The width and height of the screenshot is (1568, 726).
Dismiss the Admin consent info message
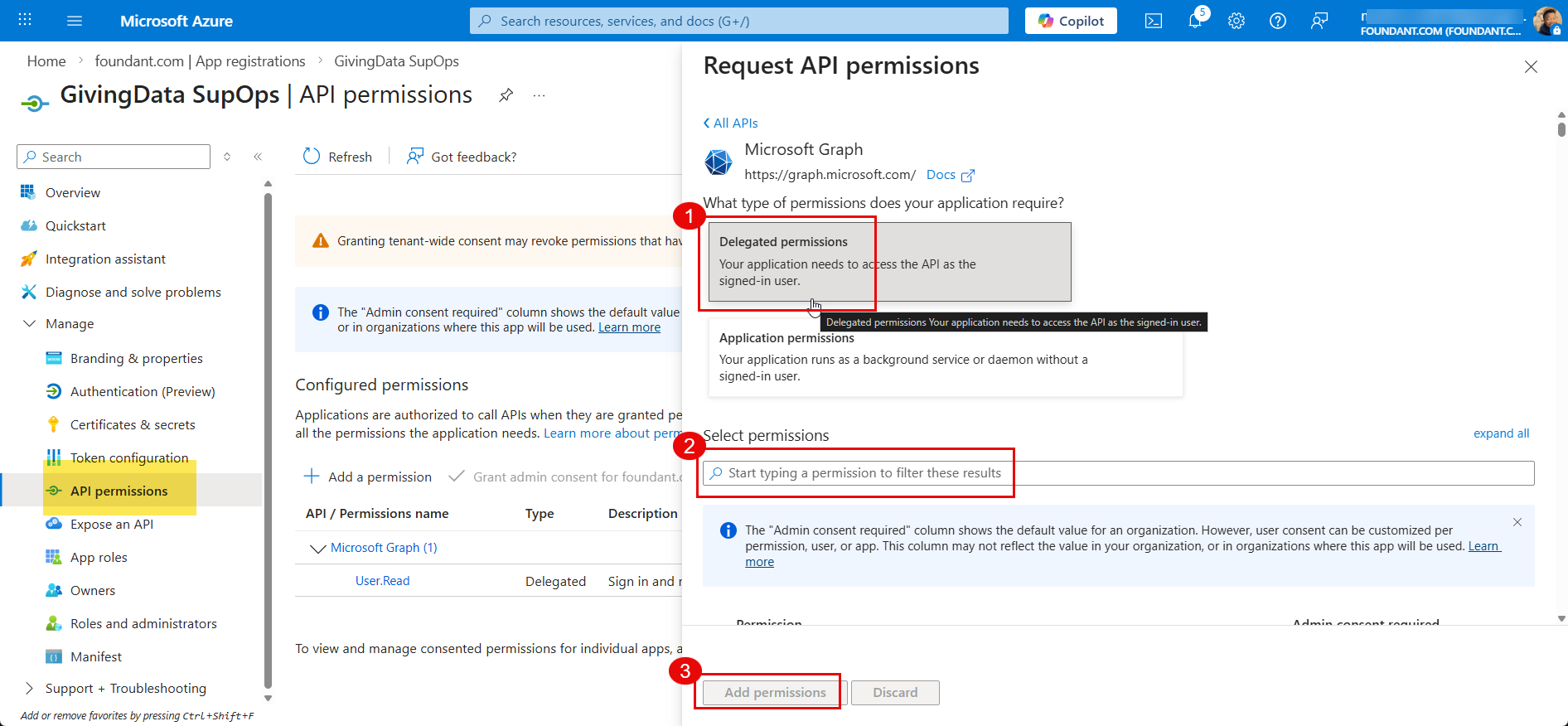(x=1517, y=522)
